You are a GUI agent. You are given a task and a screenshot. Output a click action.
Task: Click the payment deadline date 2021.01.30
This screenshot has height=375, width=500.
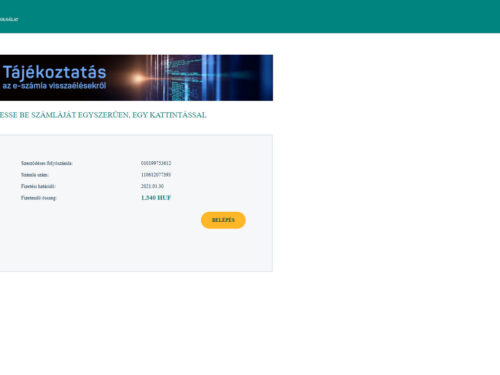coord(152,186)
